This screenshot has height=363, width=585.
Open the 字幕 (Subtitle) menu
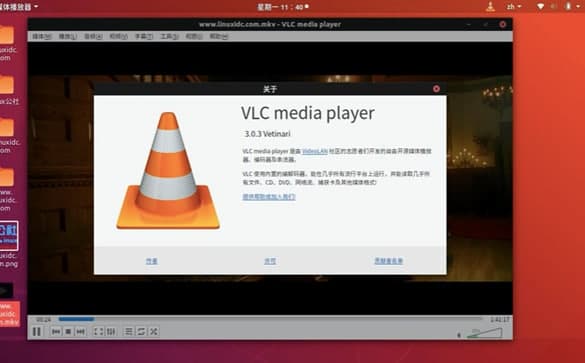(144, 36)
